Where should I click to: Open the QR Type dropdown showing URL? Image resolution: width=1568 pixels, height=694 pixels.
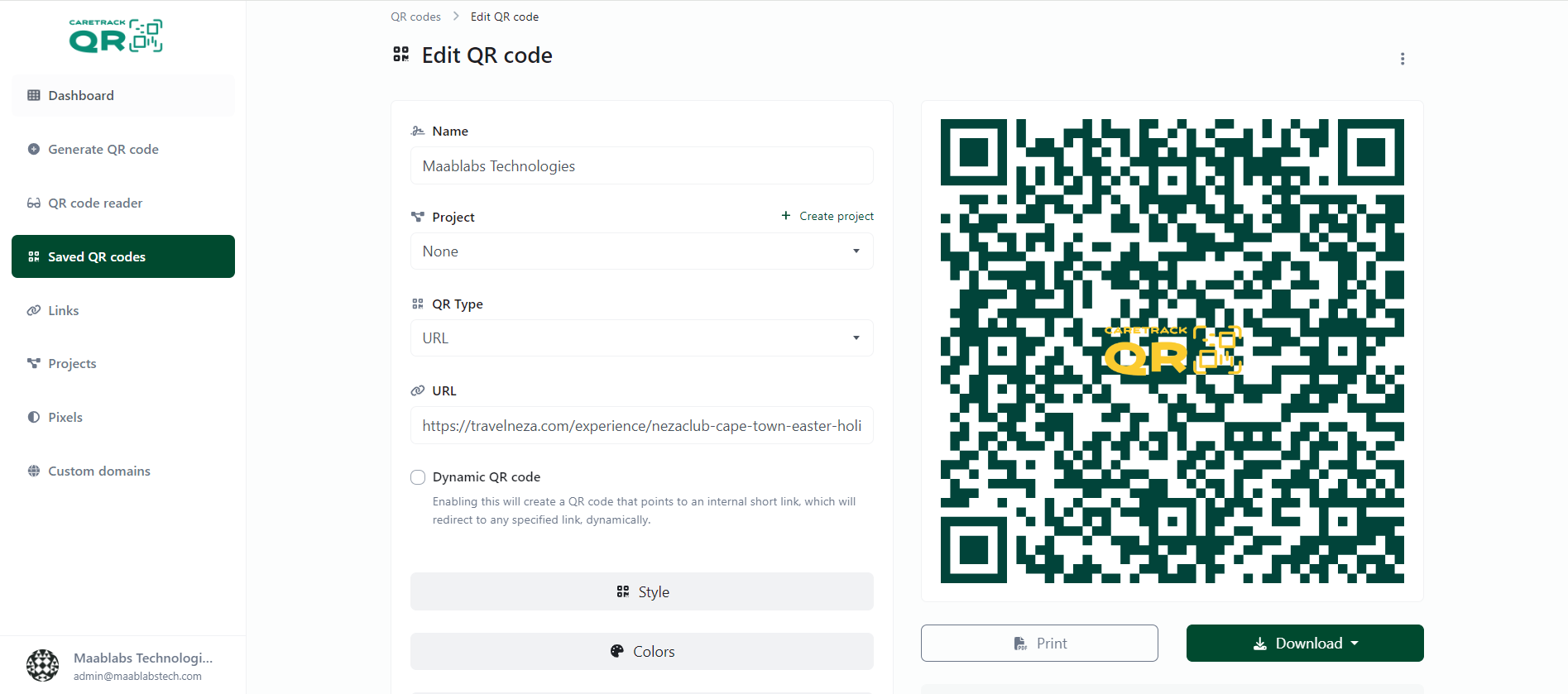[642, 337]
